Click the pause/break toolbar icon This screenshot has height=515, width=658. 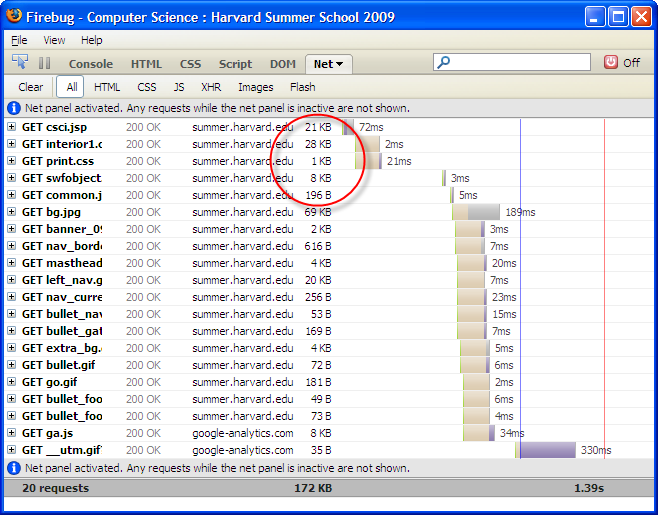(44, 63)
